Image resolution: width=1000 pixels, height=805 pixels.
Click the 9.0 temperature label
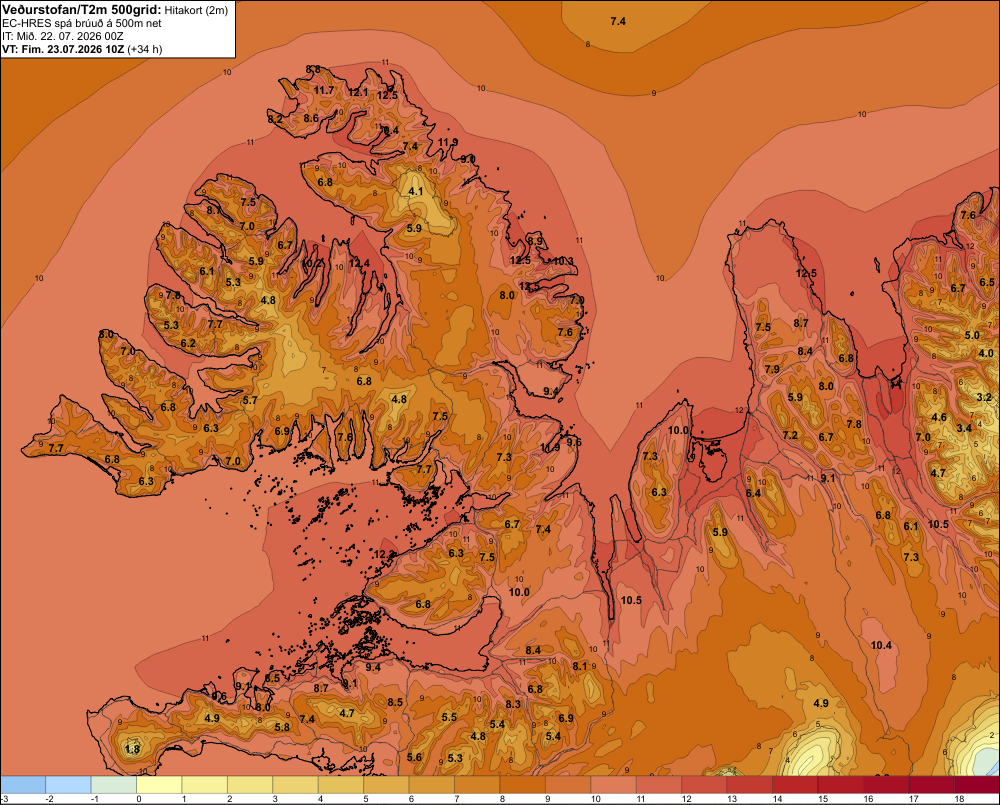[x=468, y=159]
